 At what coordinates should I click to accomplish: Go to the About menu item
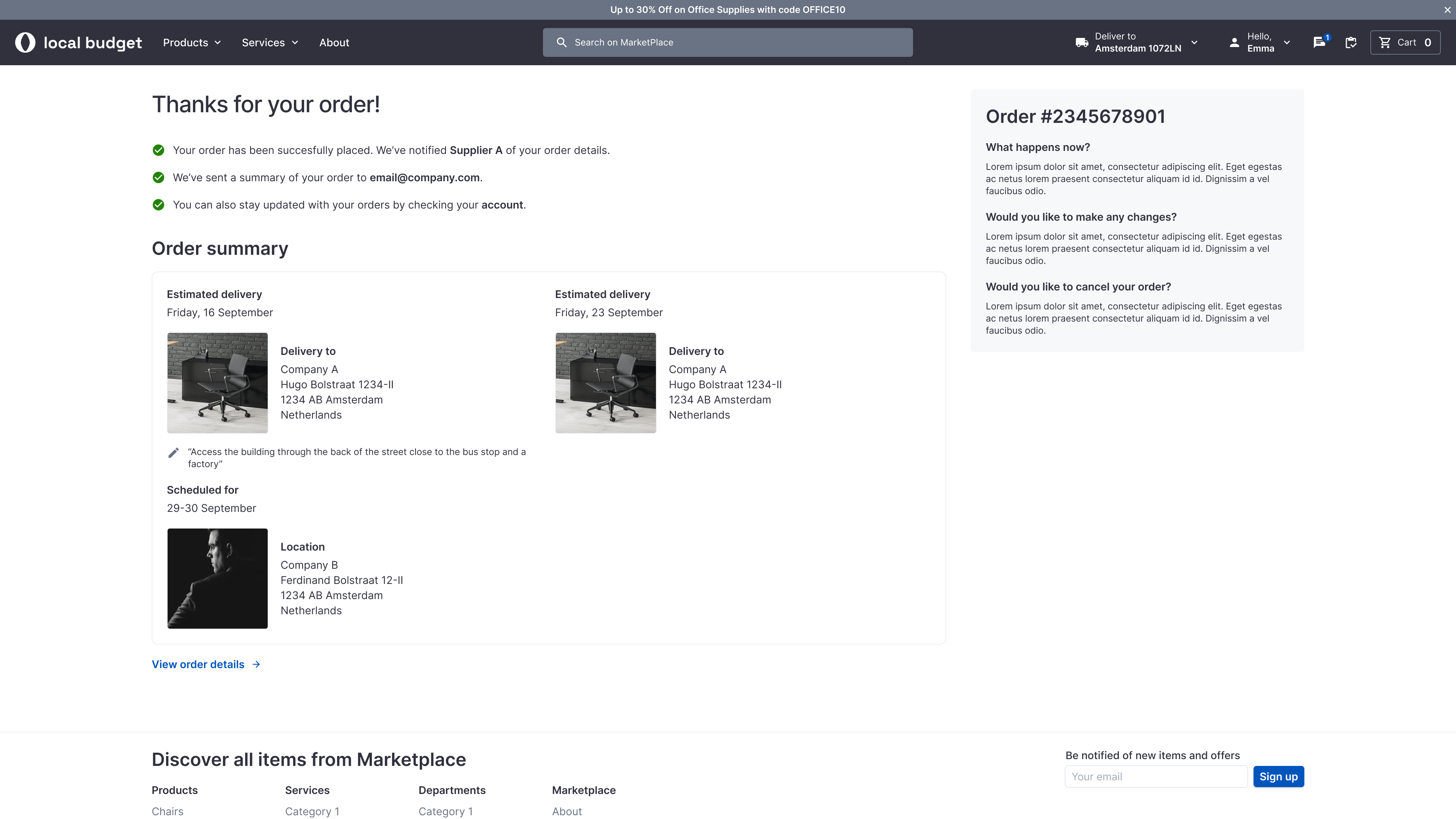click(x=334, y=42)
